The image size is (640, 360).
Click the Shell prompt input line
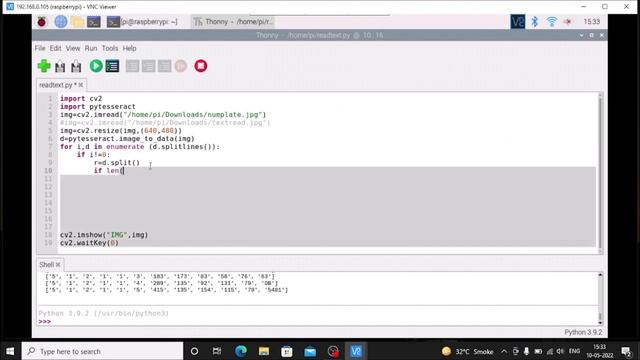(318, 322)
